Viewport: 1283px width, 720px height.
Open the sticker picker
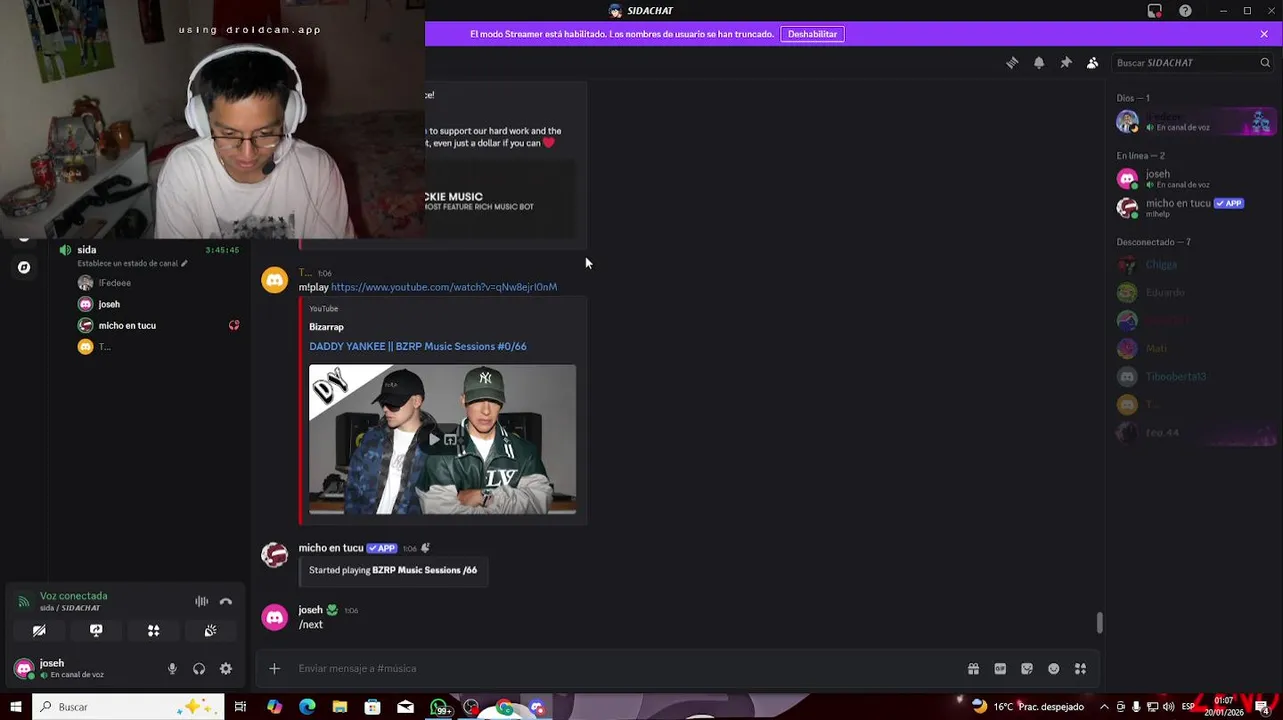[x=1027, y=669]
